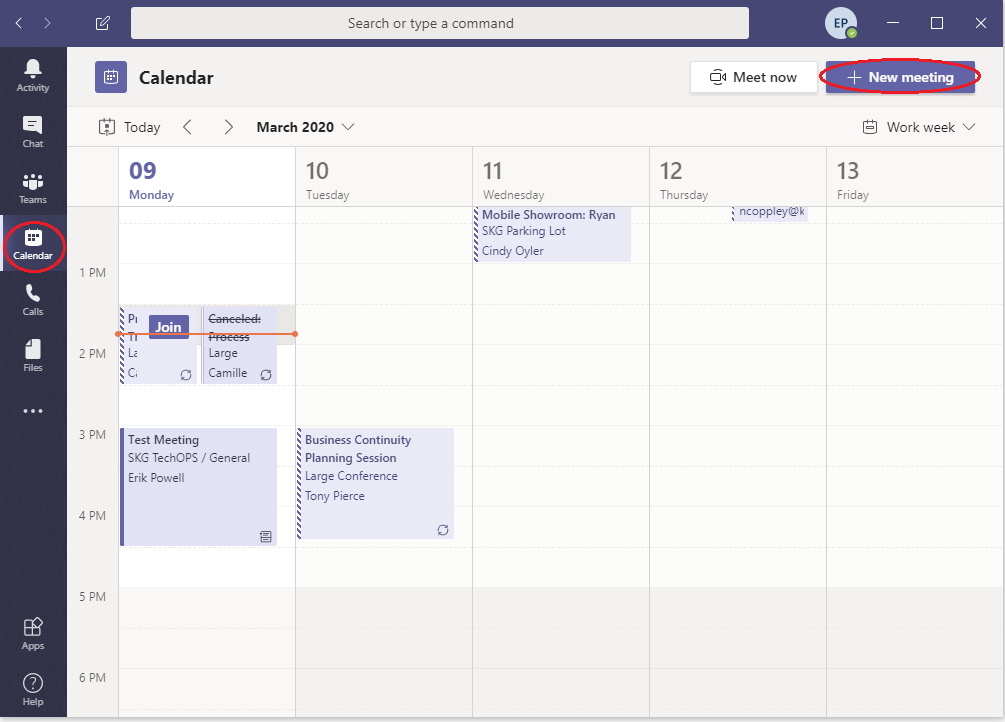Click the search or command box
Screen dimensions: 1005x722
[440, 23]
